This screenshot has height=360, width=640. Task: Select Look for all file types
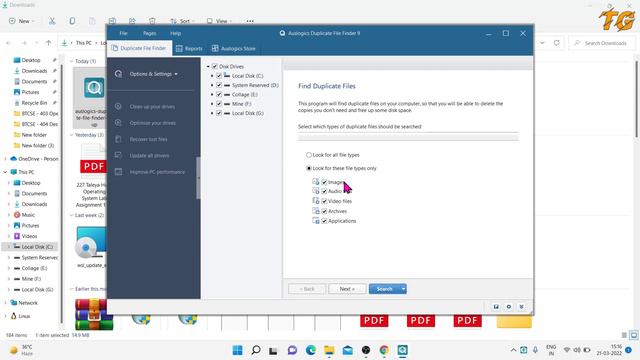point(309,155)
